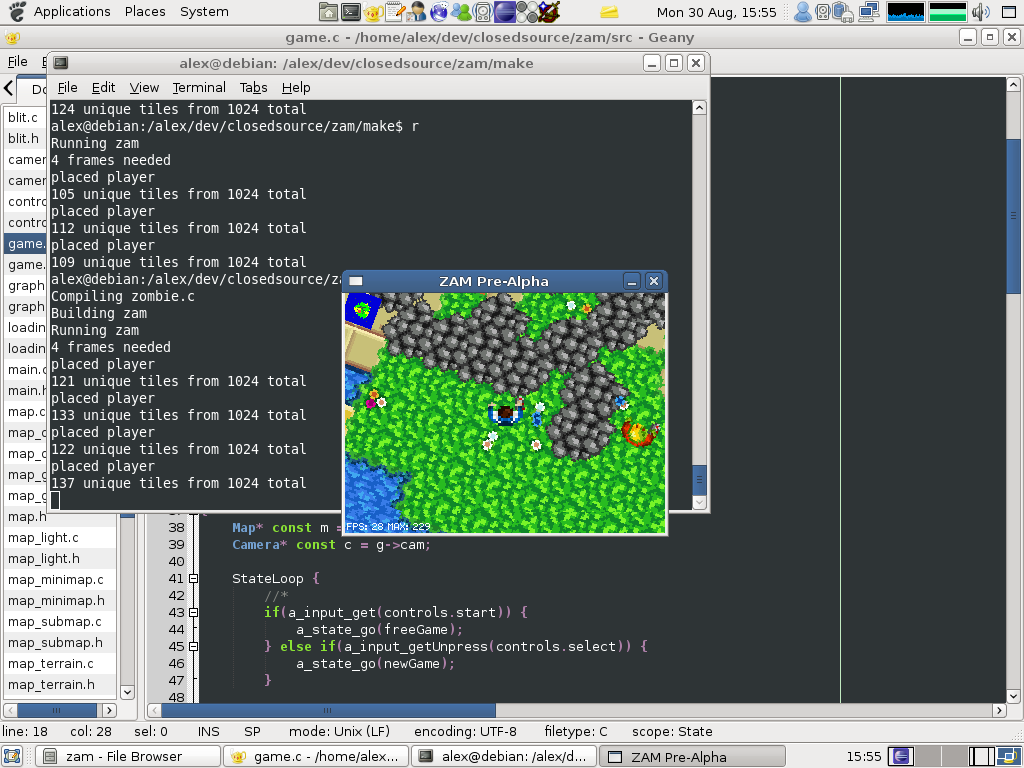Collapse the StateLoop fold at line 41
The width and height of the screenshot is (1024, 768).
(x=193, y=579)
